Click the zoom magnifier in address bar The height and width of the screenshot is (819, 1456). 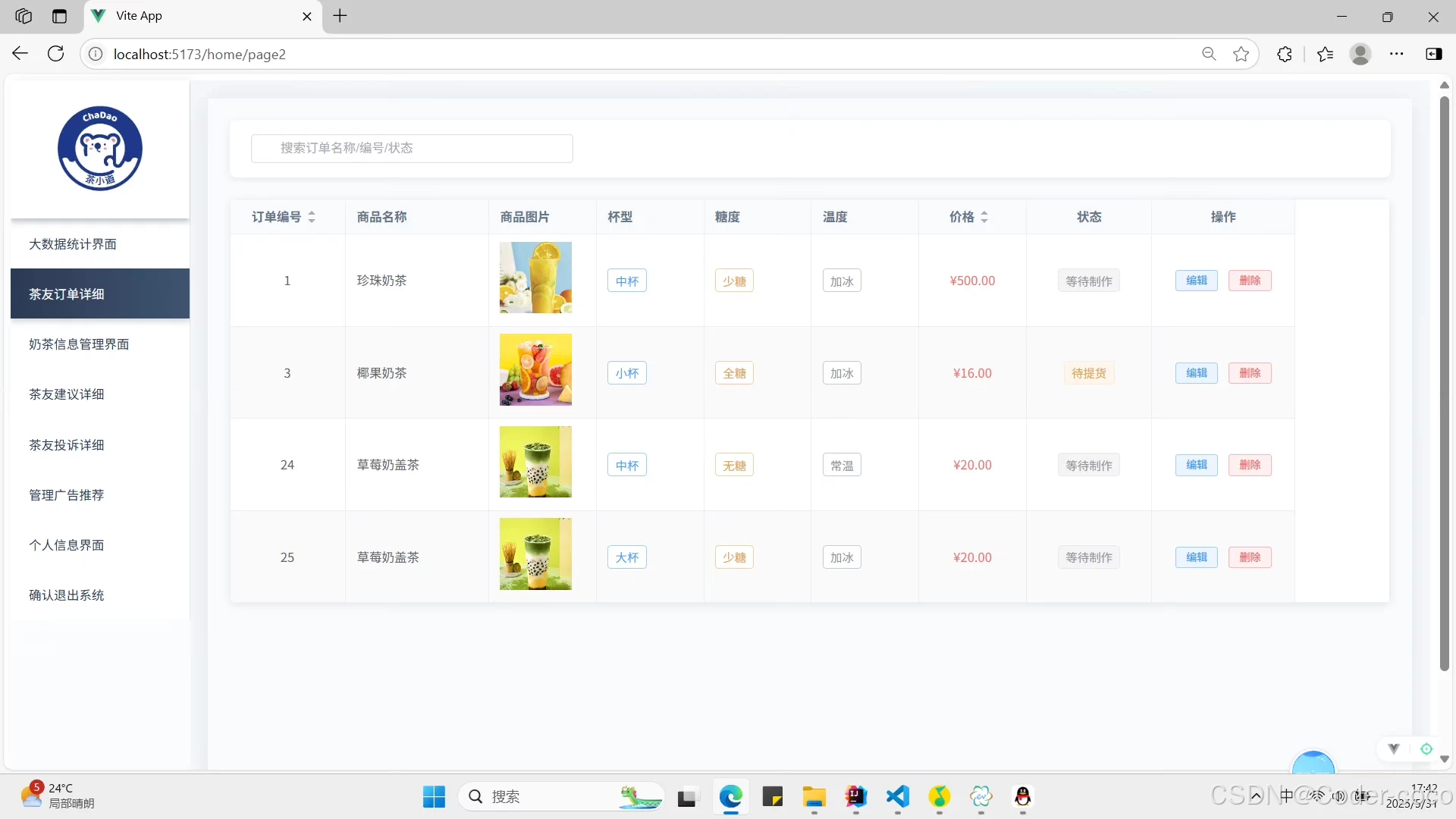pyautogui.click(x=1209, y=54)
